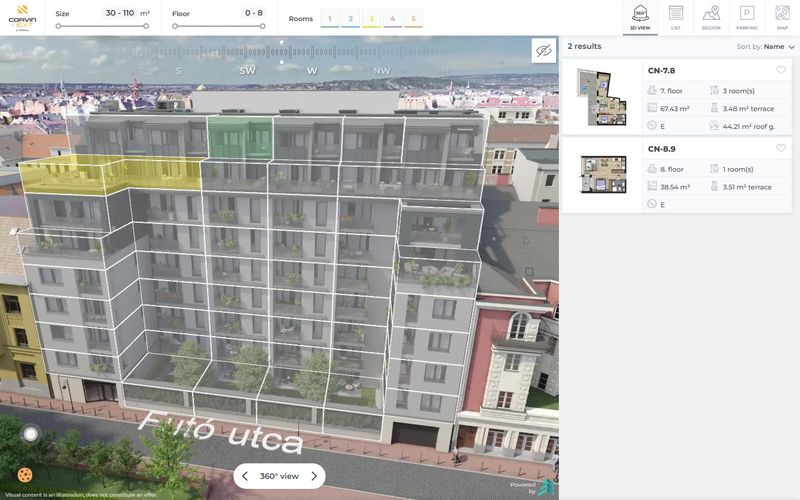Switch to the 3D View tab

640,17
